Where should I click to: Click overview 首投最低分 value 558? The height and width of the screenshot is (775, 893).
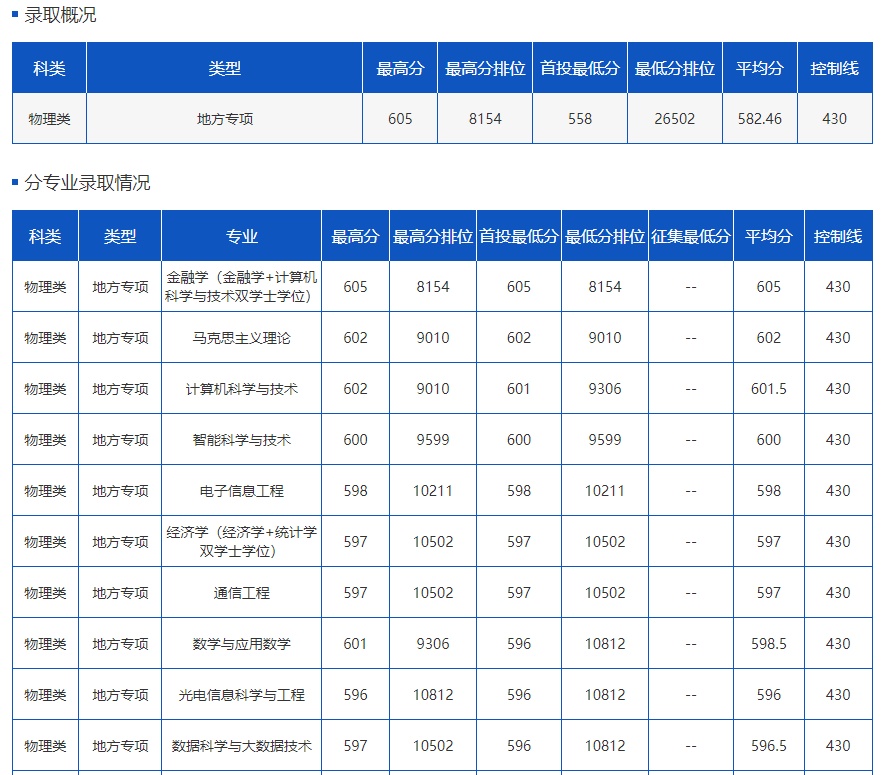[580, 119]
